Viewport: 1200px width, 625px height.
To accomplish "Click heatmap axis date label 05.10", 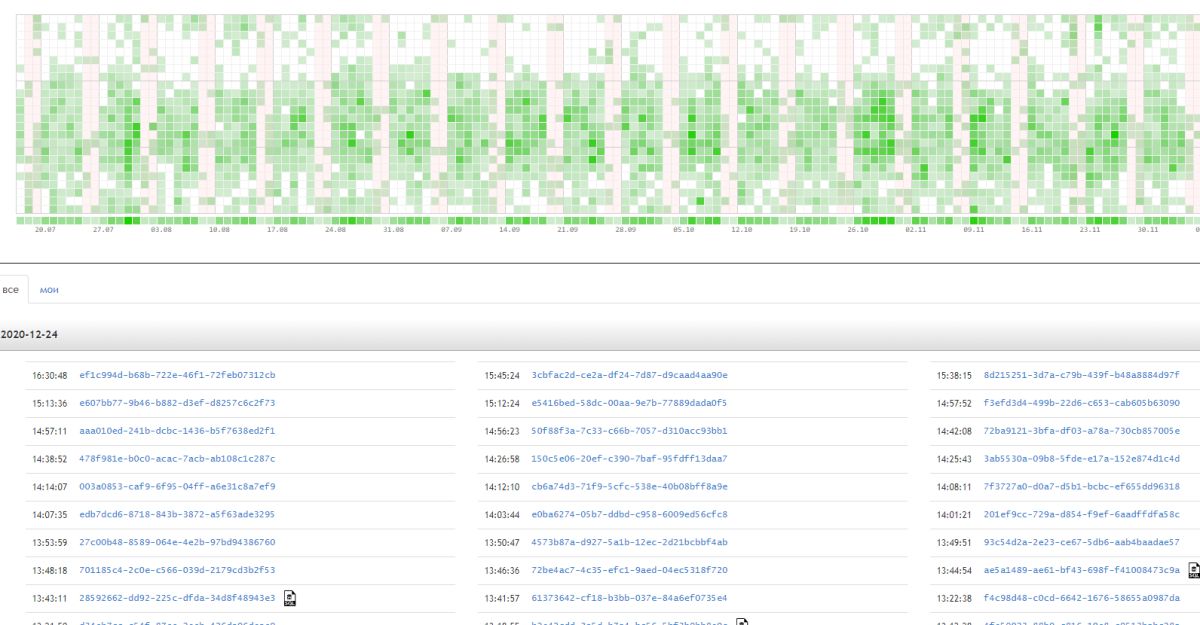I will pyautogui.click(x=684, y=230).
